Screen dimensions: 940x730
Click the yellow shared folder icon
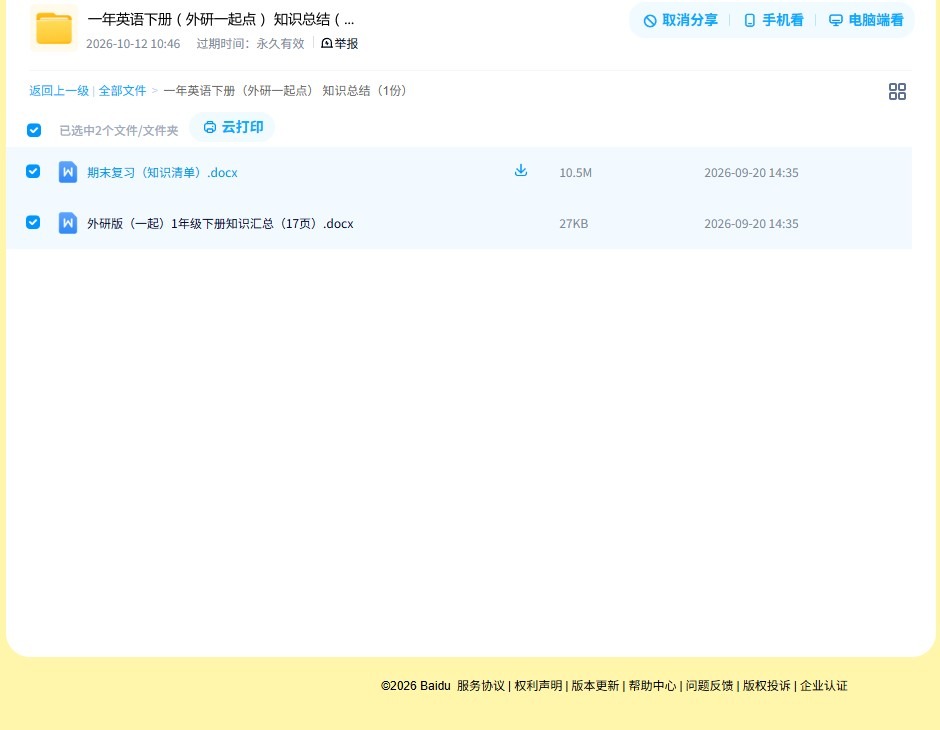pyautogui.click(x=54, y=28)
